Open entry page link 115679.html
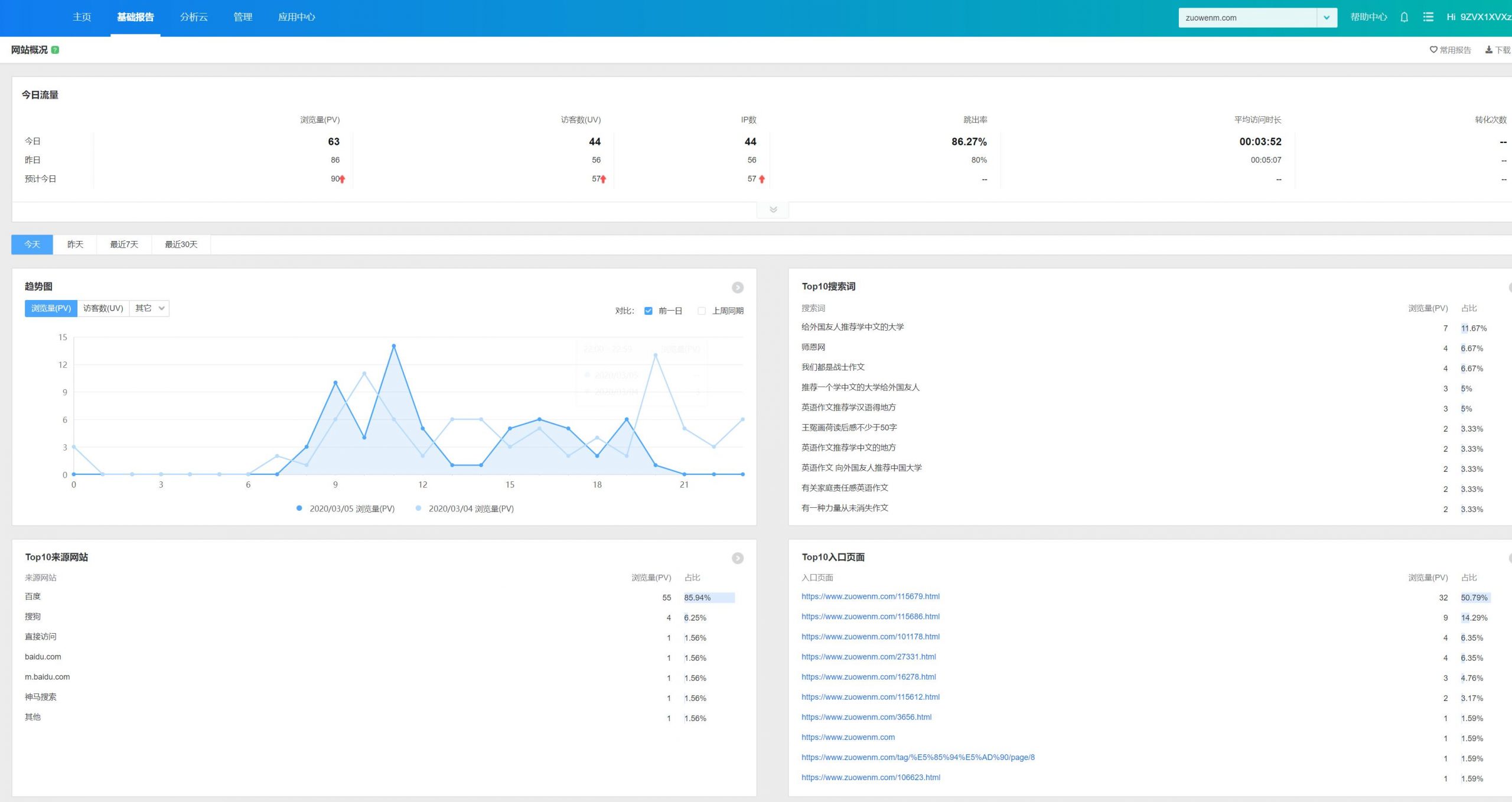1512x802 pixels. [871, 596]
